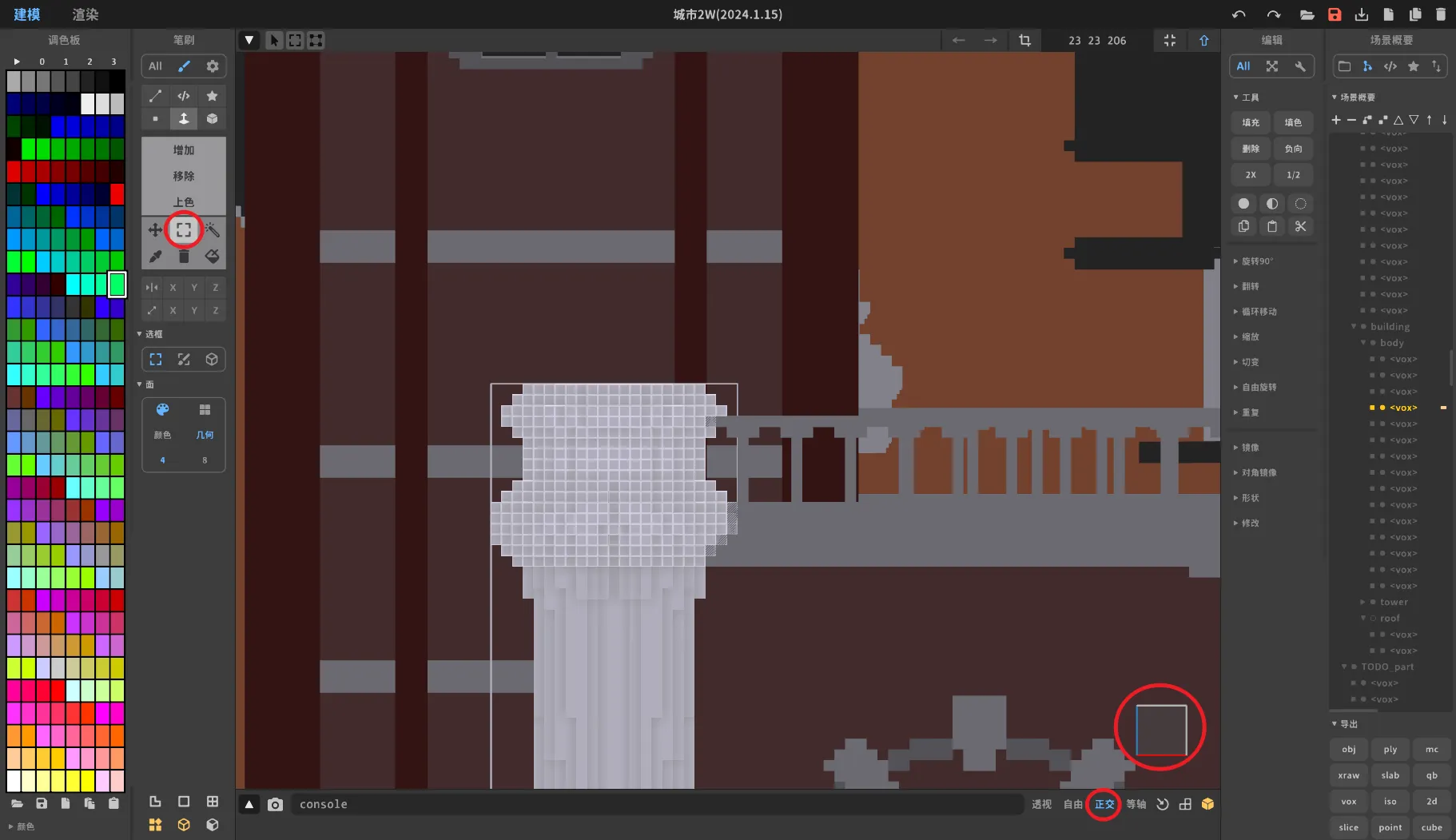This screenshot has width=1456, height=840.
Task: Click the scissors cut icon
Action: point(1300,227)
